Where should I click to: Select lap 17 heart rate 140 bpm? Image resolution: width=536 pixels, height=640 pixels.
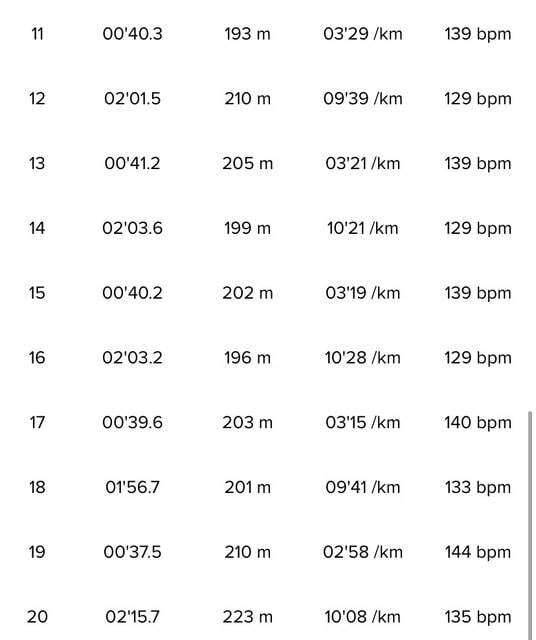point(478,423)
